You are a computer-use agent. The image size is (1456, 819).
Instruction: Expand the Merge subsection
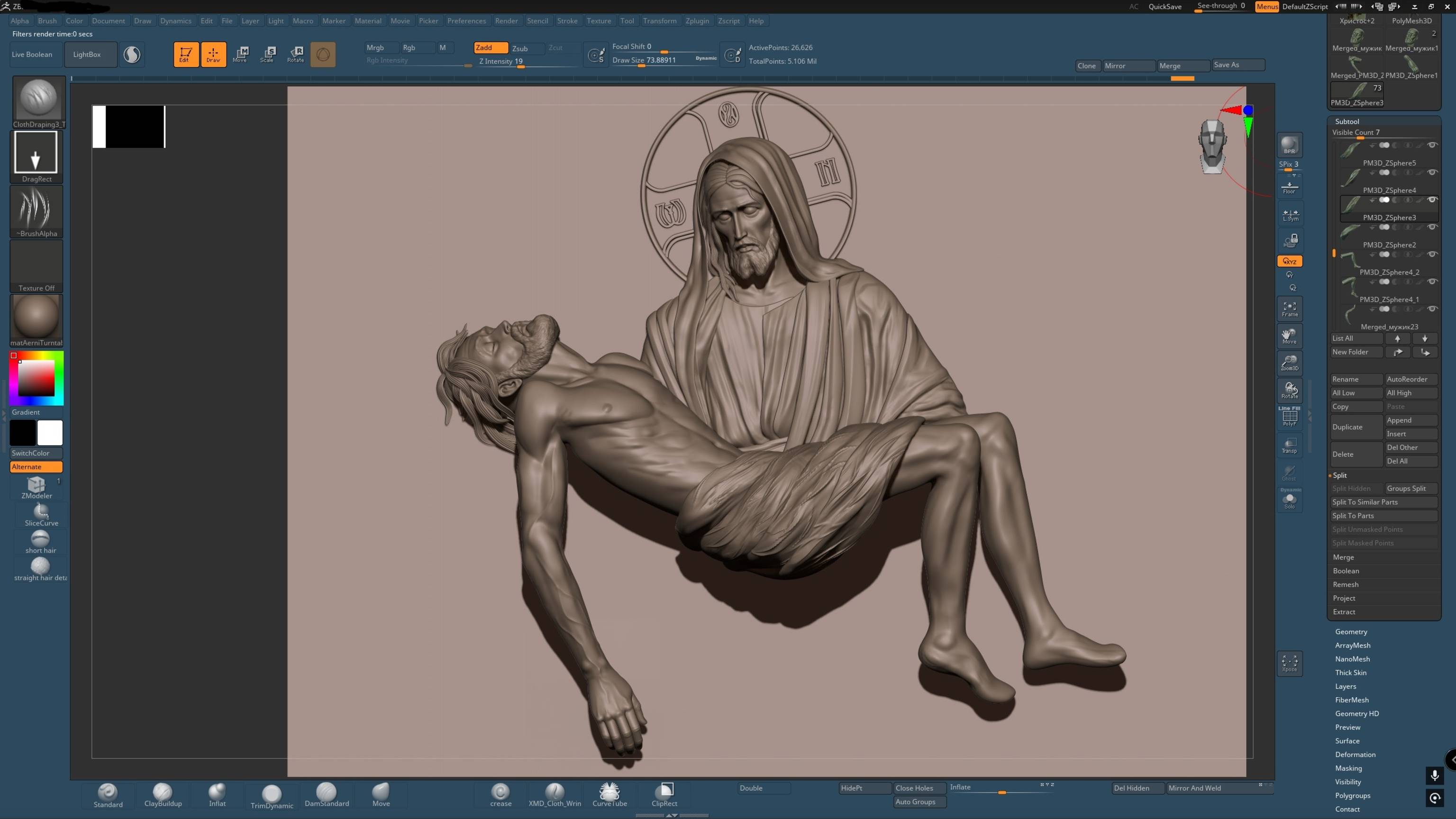1344,557
